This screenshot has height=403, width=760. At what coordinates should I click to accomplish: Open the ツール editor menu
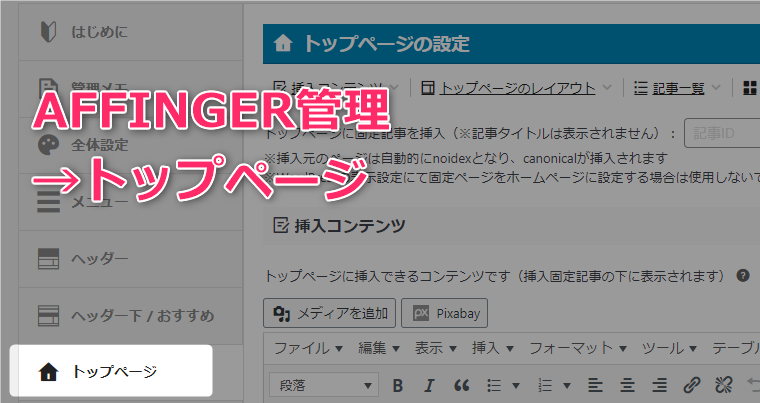(x=669, y=348)
